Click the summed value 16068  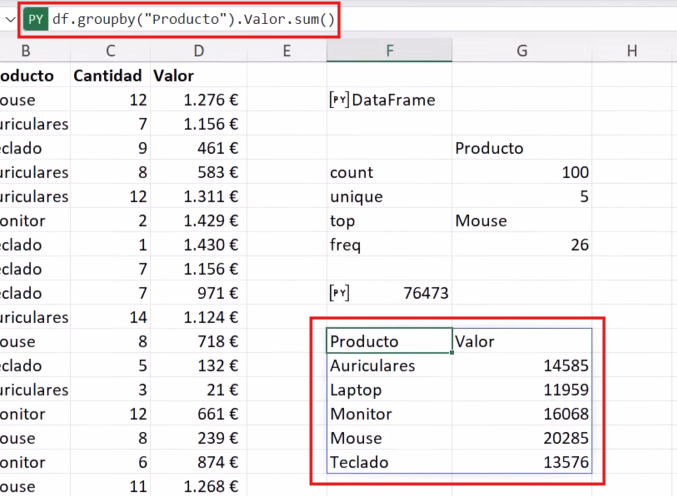522,414
